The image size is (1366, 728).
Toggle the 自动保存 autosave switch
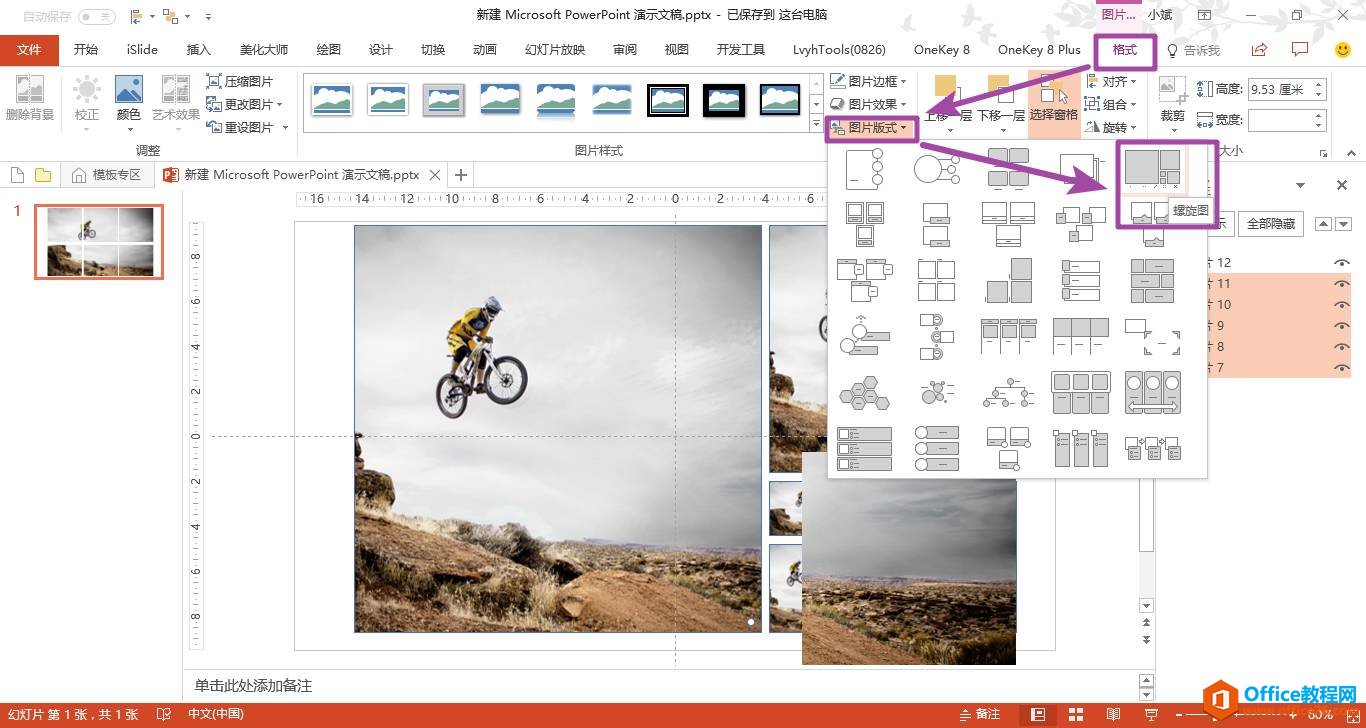click(96, 16)
